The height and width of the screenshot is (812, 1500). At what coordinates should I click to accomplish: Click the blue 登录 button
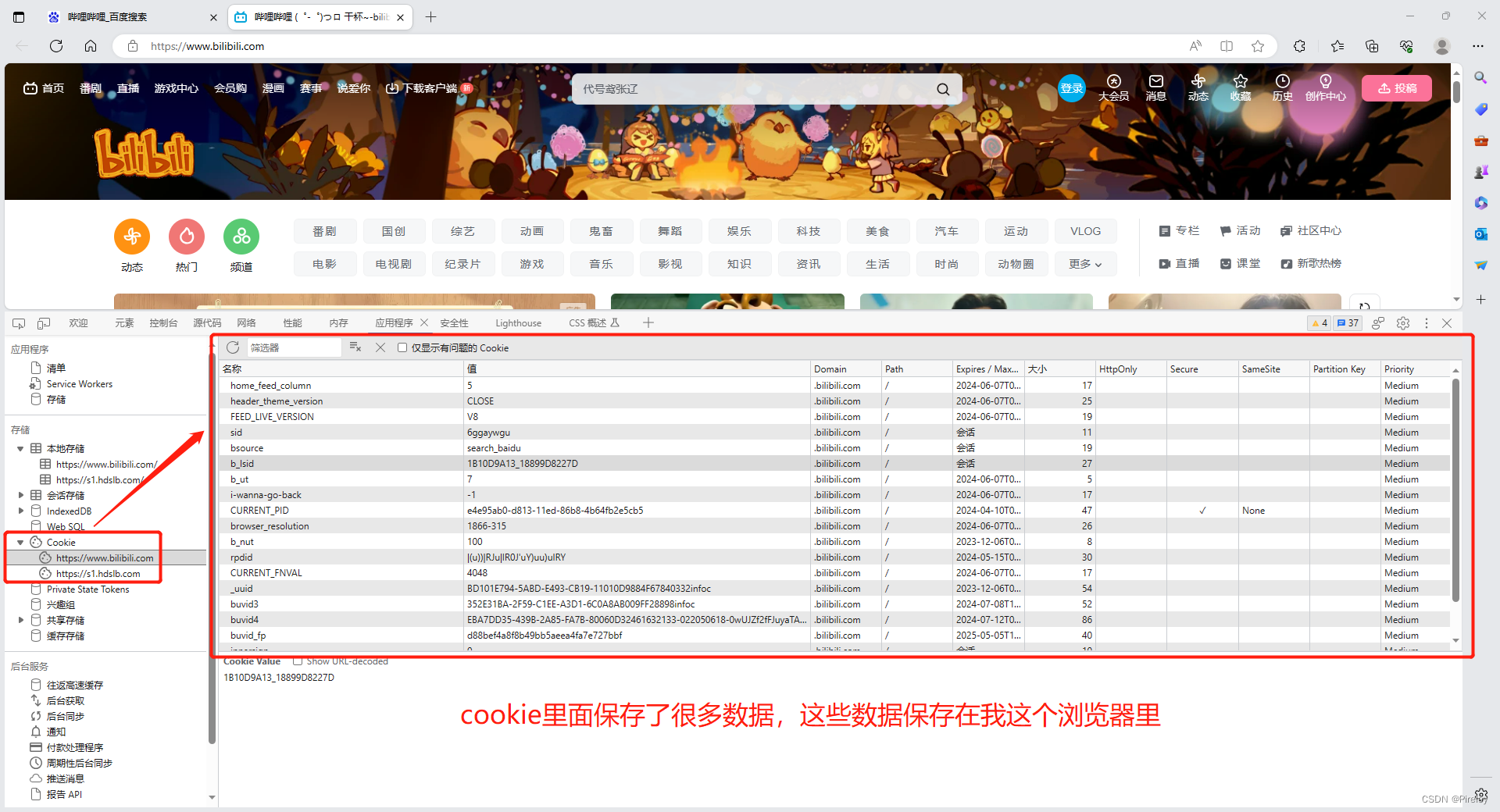pyautogui.click(x=1071, y=88)
